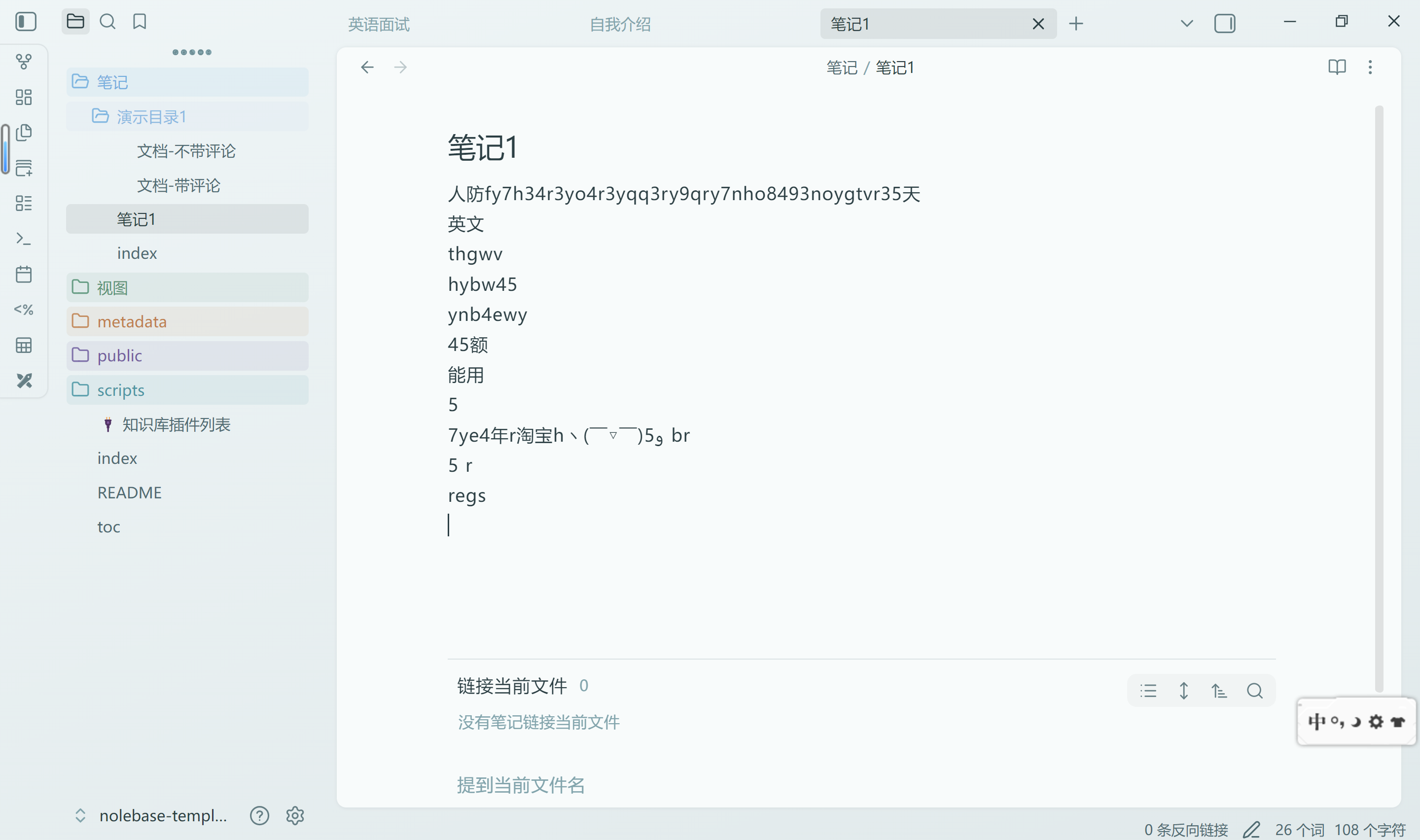The height and width of the screenshot is (840, 1420).
Task: Click the editor vertical scrollbar
Action: (x=1379, y=396)
